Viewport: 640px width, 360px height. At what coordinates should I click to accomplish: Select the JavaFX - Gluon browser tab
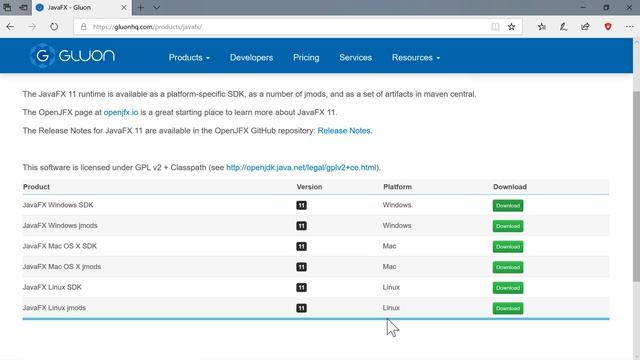point(81,7)
